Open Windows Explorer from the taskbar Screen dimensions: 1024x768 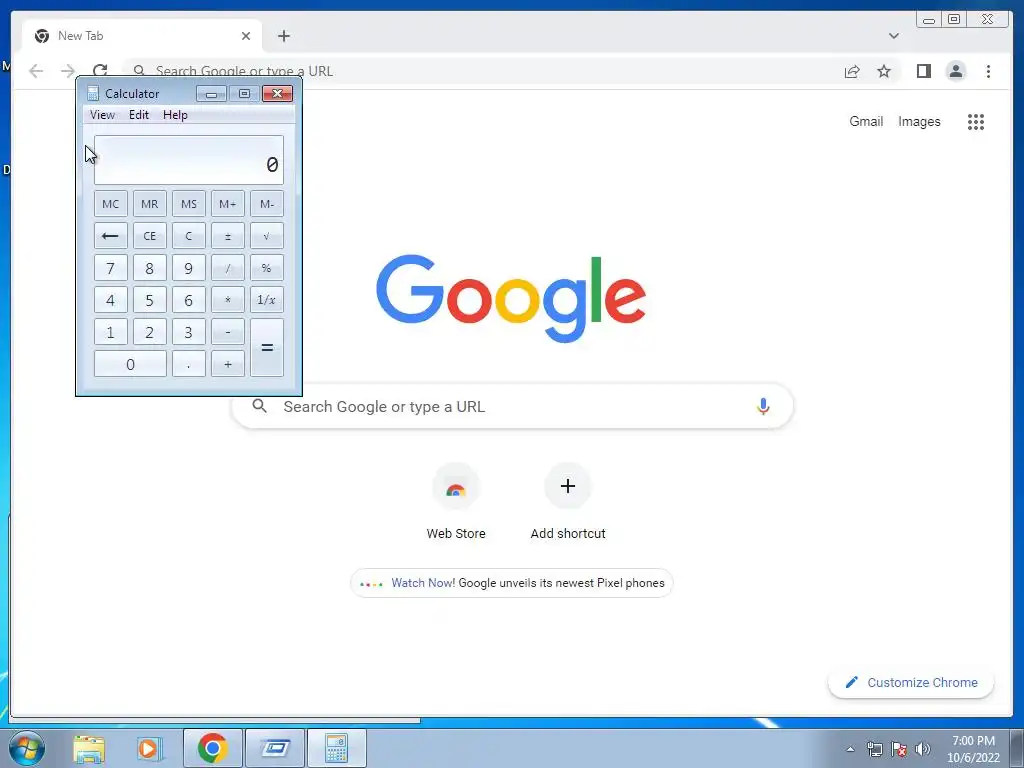(x=89, y=749)
